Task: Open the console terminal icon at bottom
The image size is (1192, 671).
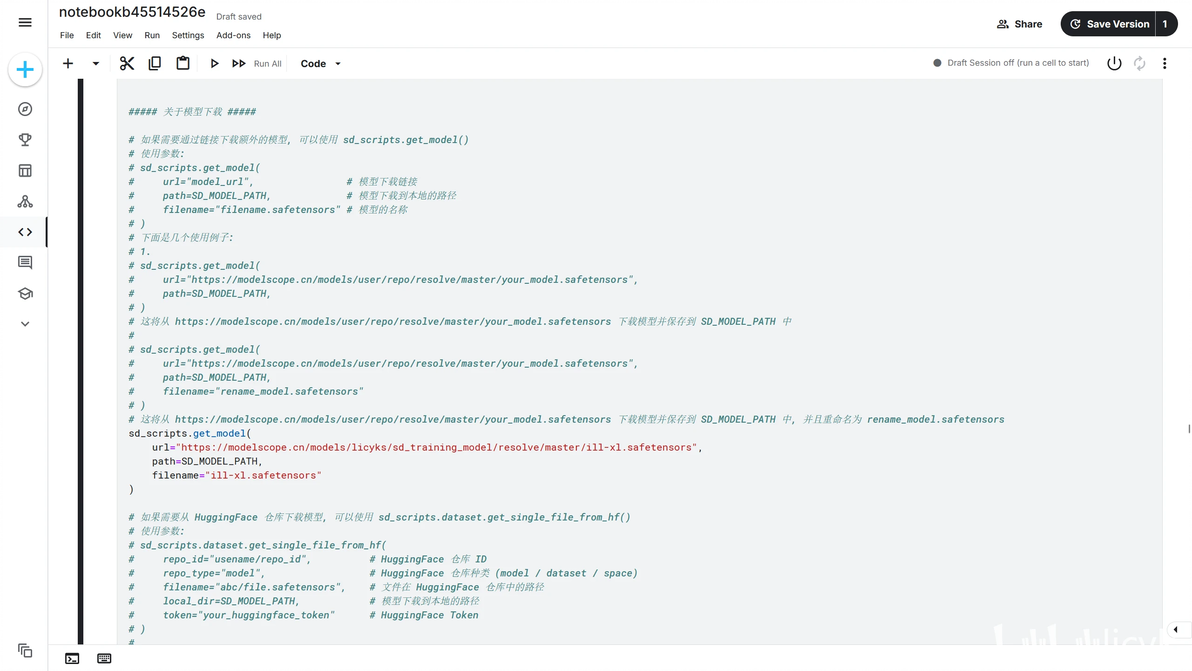Action: [72, 658]
